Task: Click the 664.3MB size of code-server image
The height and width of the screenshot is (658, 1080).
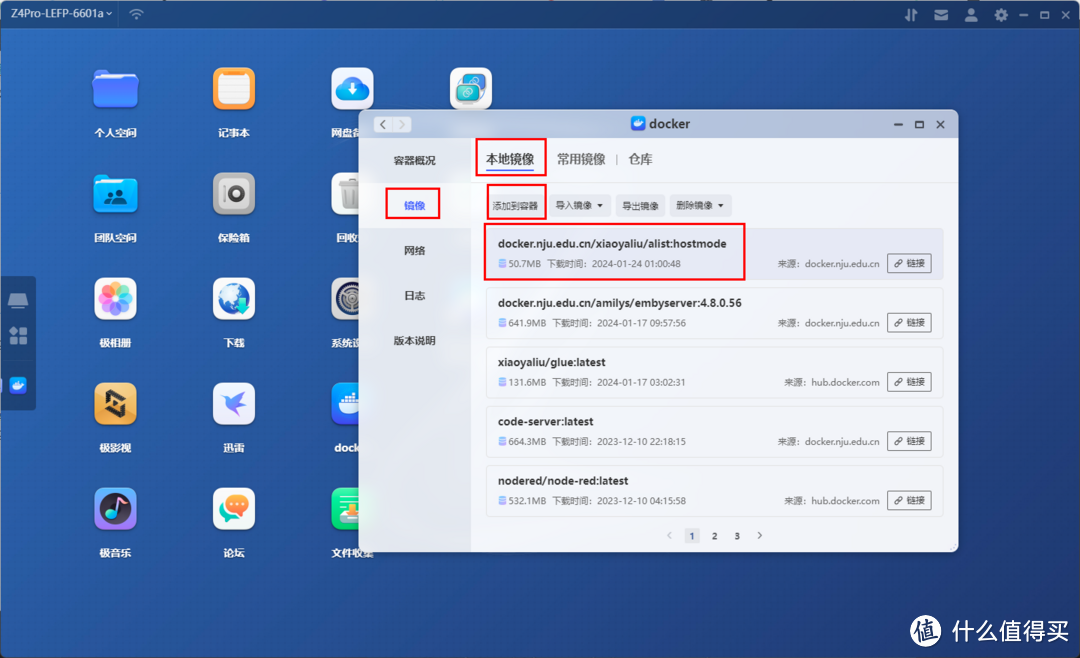Action: click(527, 442)
